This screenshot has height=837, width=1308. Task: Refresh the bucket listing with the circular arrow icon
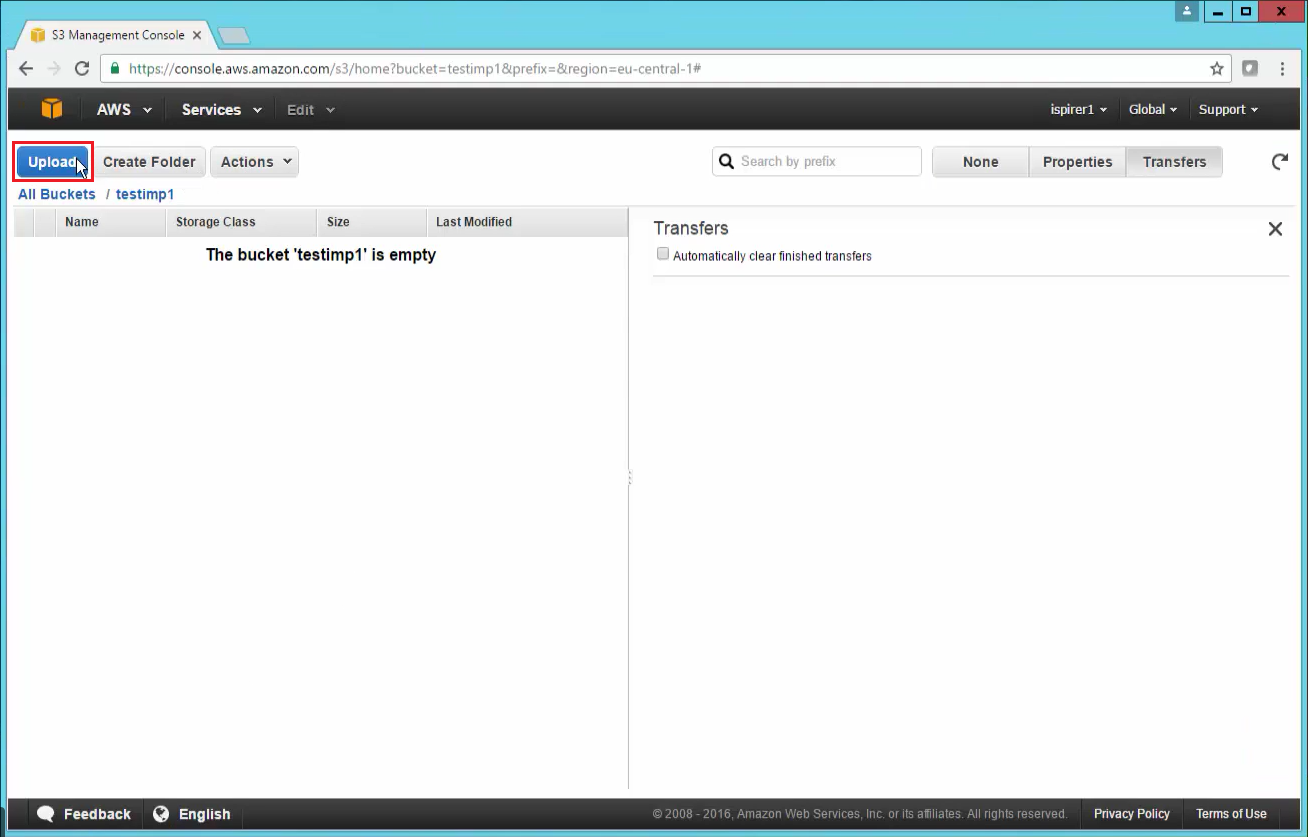1279,162
